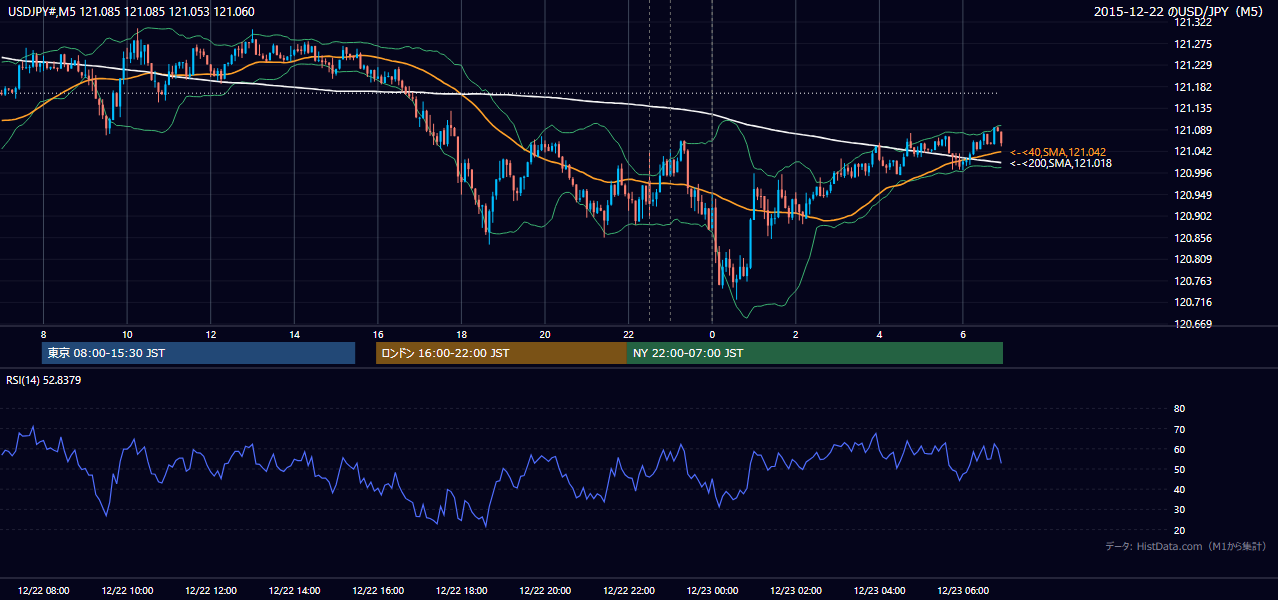Click the white 200 SMA 121.018 label

click(x=1061, y=163)
